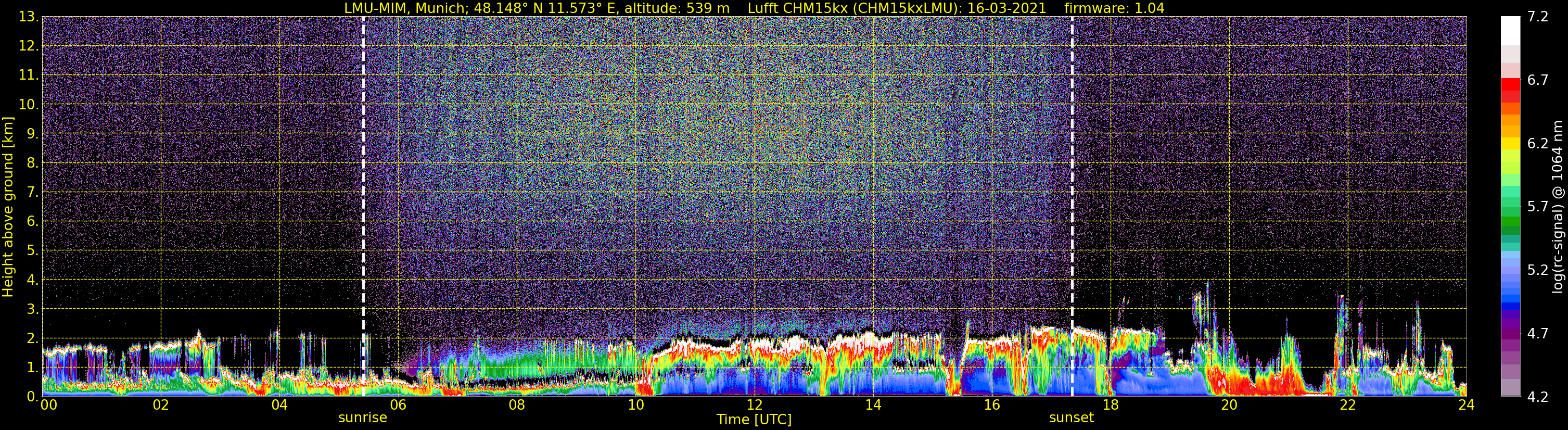Click the time axis tick label 02
Viewport: 1568px width, 430px height.
point(161,406)
